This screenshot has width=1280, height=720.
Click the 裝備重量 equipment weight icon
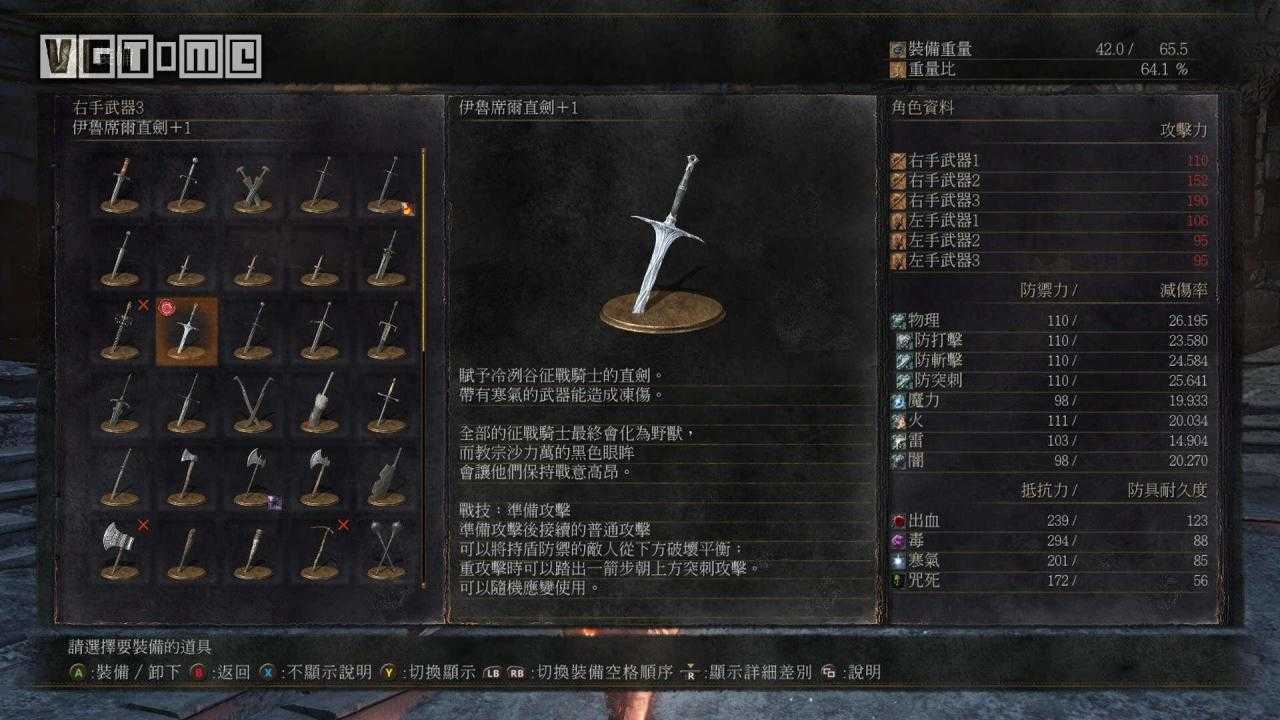click(898, 49)
